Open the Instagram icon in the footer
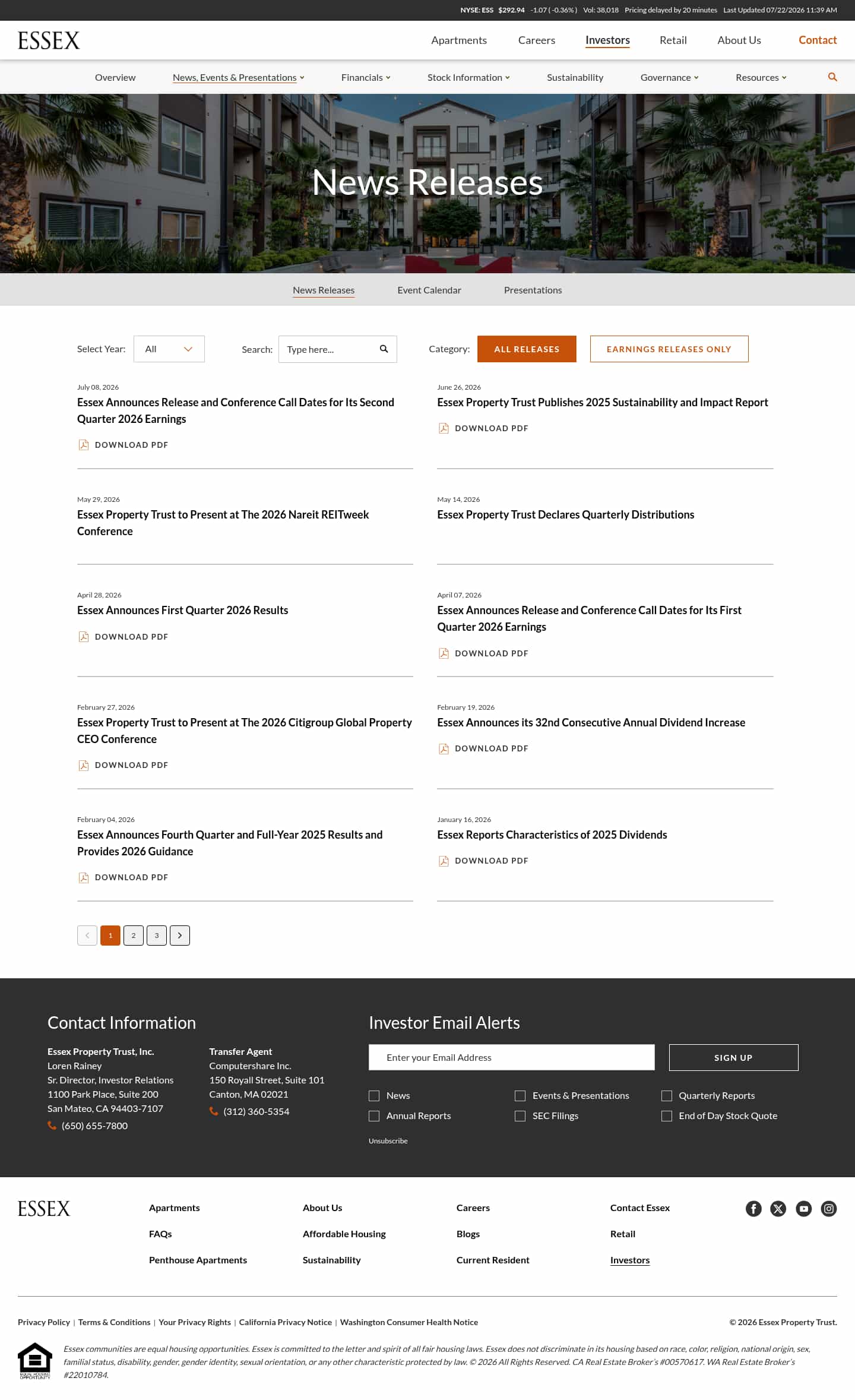 click(x=829, y=1209)
